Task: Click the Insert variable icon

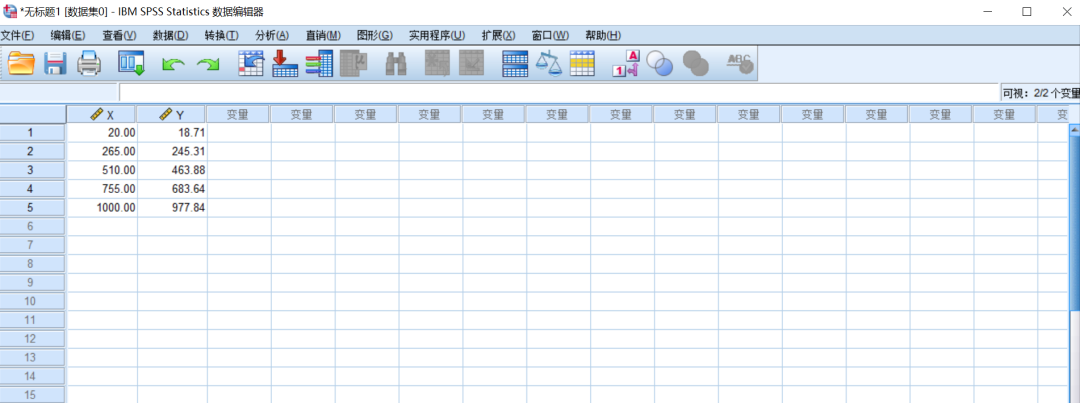Action: tap(472, 63)
